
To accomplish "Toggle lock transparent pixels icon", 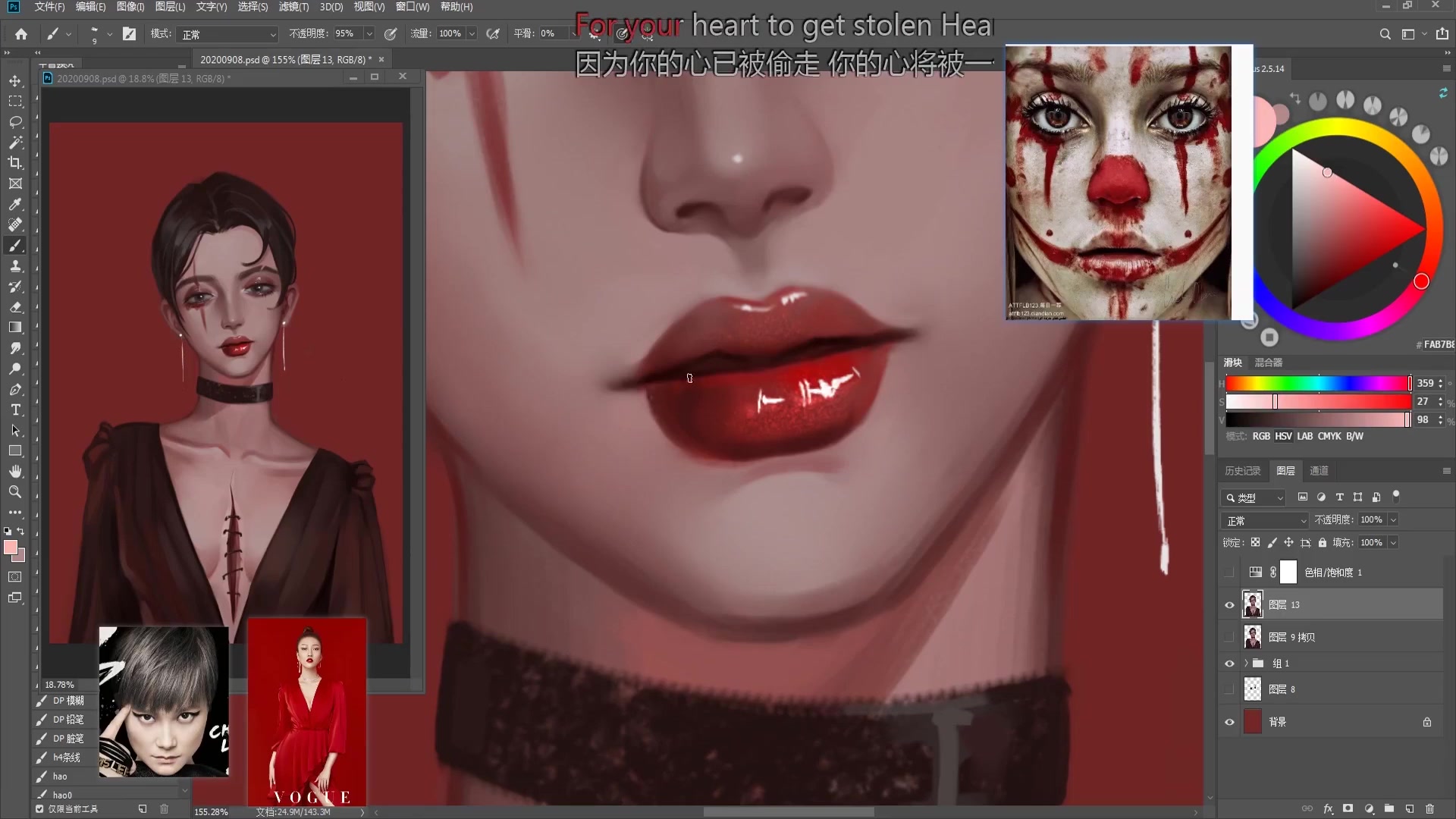I will click(x=1255, y=542).
